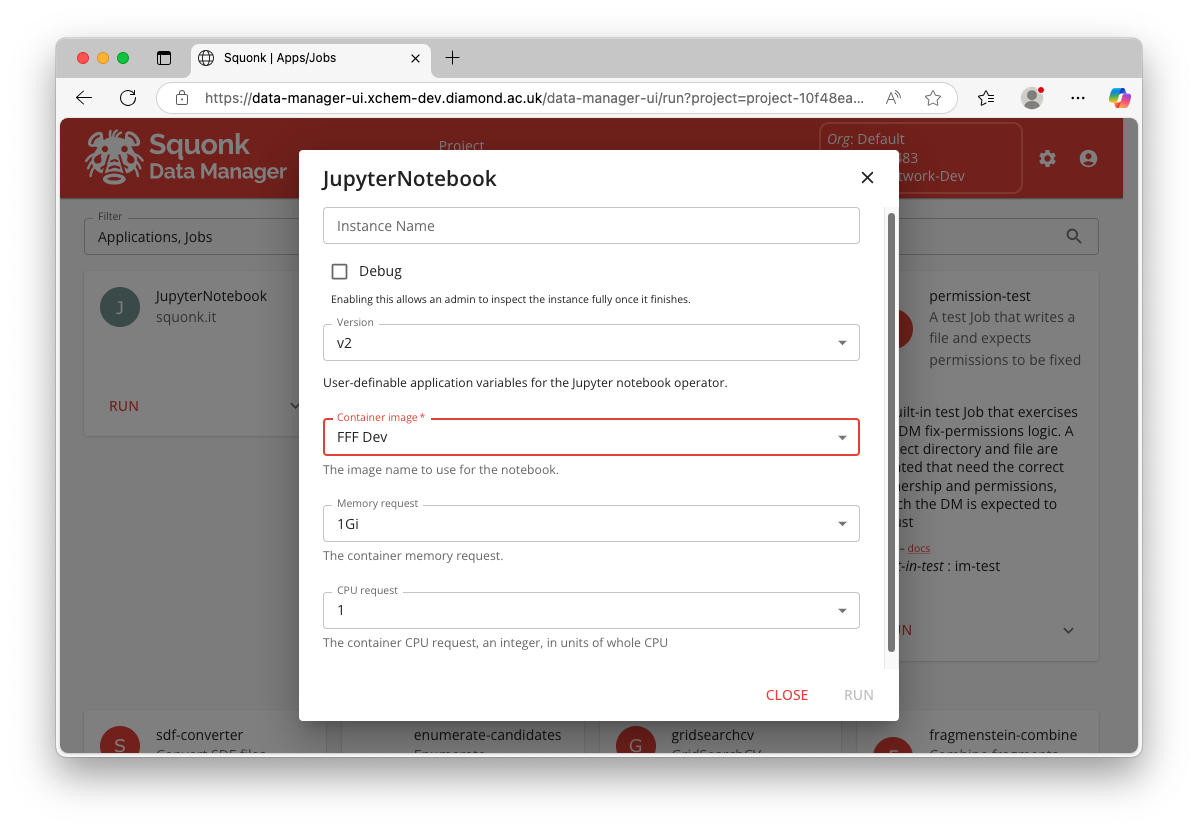The height and width of the screenshot is (831, 1198).
Task: Click the sdf-converter card title
Action: (199, 735)
